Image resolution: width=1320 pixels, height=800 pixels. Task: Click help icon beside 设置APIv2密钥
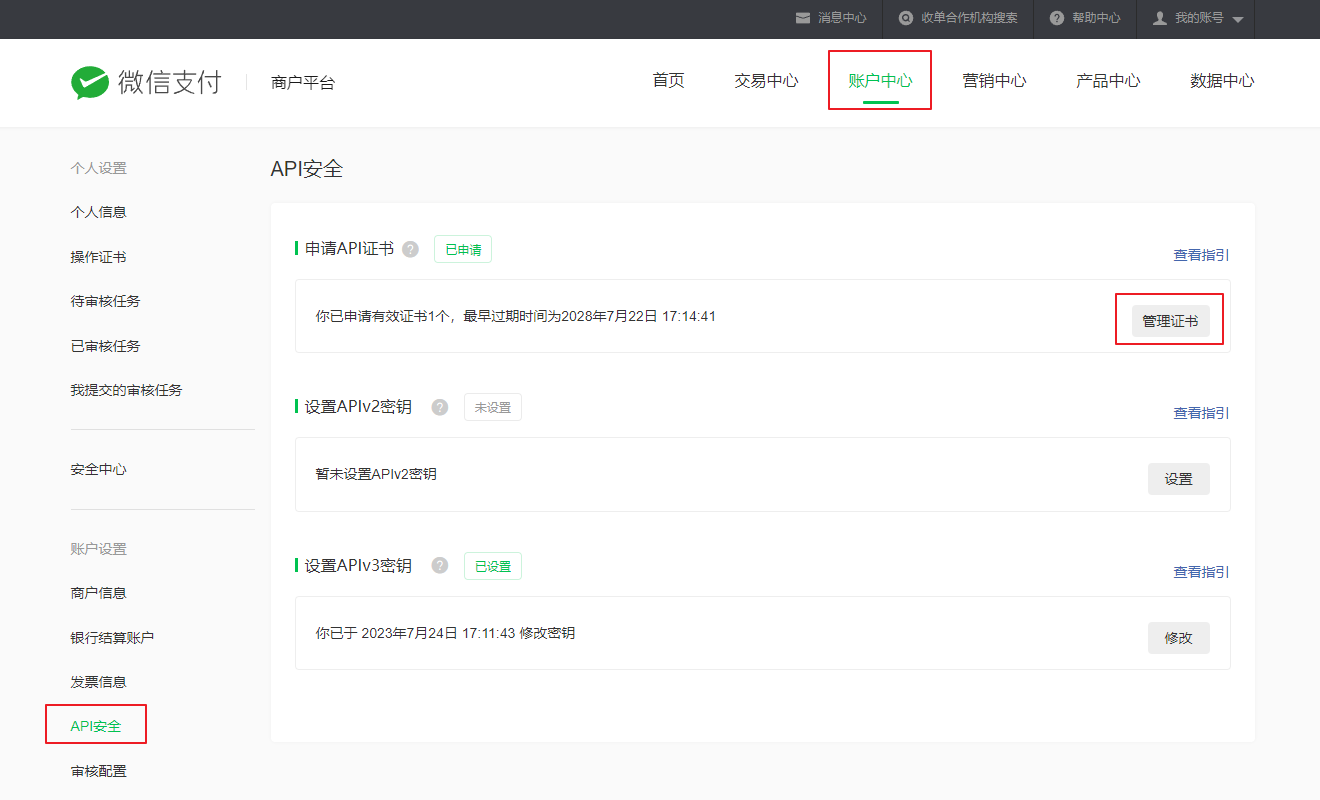pyautogui.click(x=440, y=407)
